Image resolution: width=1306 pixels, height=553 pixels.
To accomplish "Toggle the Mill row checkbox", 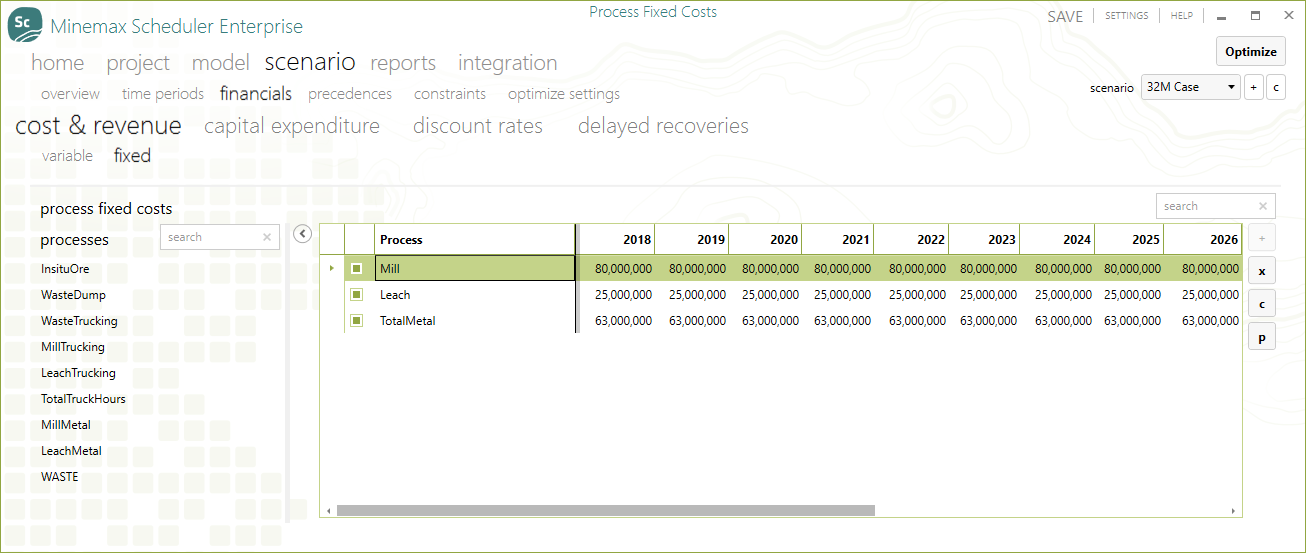I will pyautogui.click(x=357, y=268).
